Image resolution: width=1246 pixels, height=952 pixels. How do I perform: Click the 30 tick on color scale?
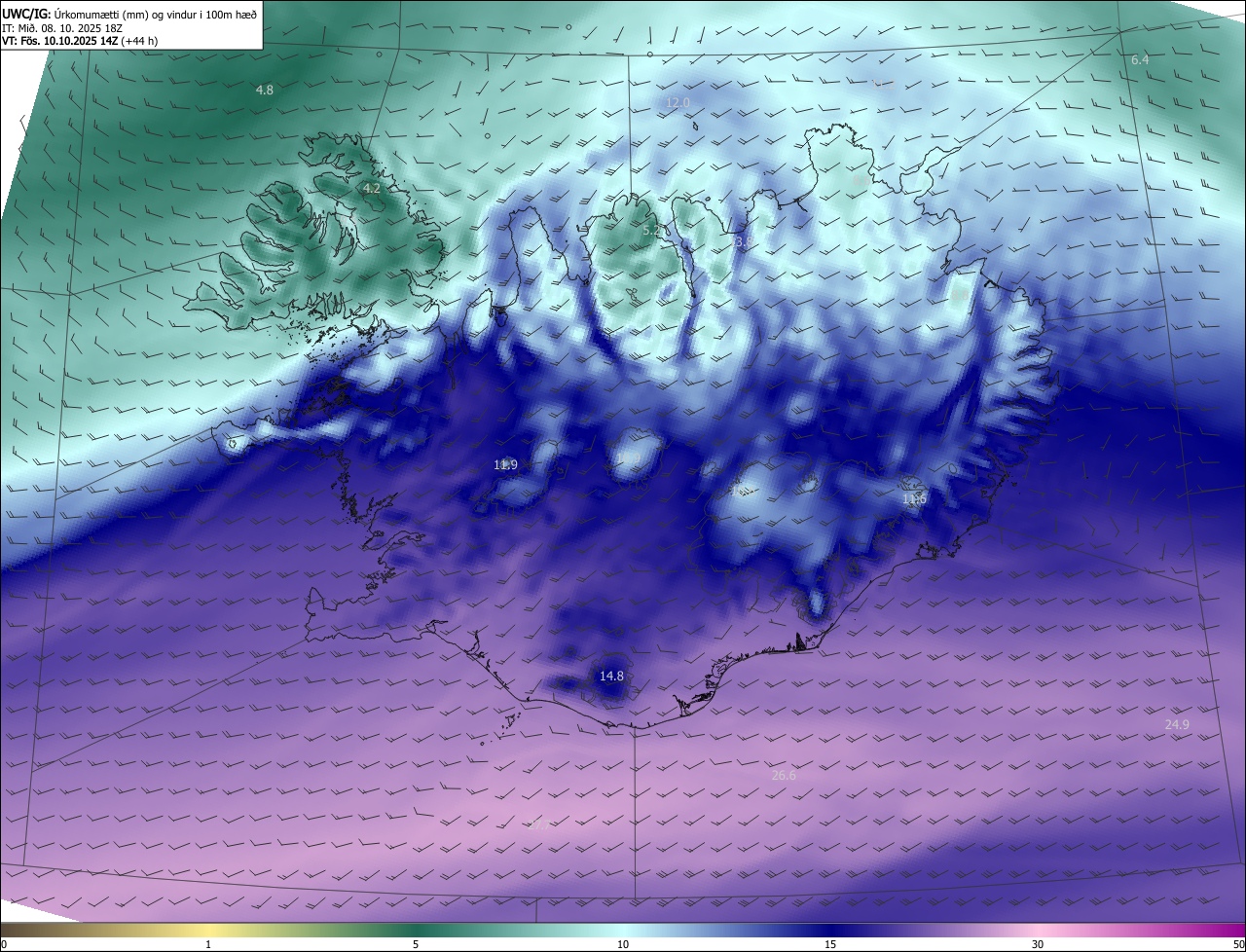click(x=1038, y=944)
